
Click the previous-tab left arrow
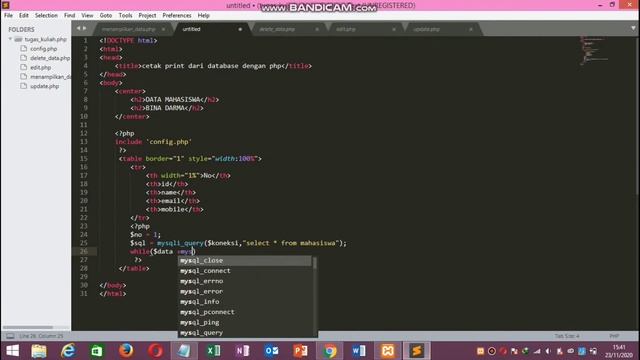[78, 28]
